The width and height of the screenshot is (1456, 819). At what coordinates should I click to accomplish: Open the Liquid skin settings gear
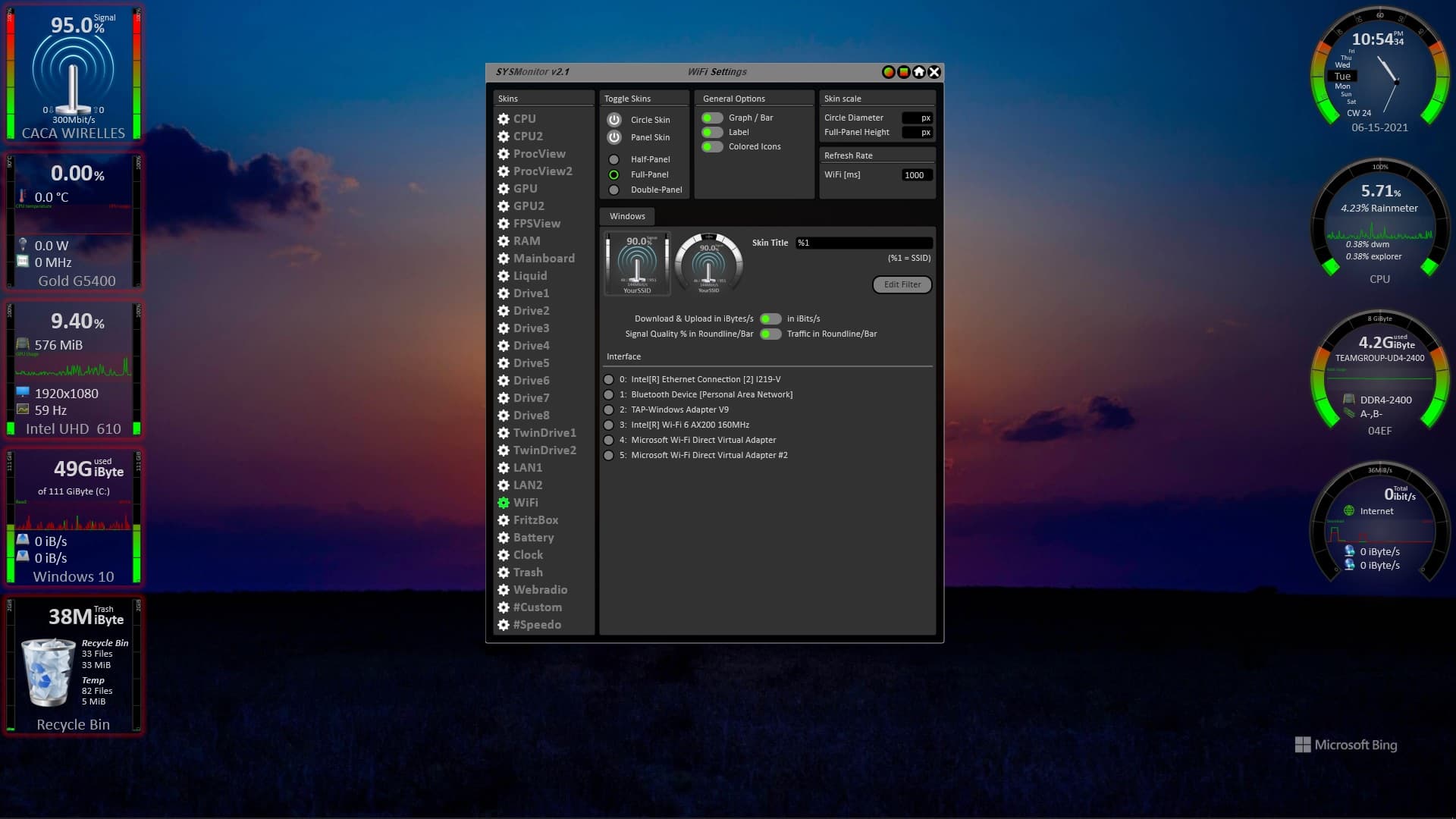[504, 276]
